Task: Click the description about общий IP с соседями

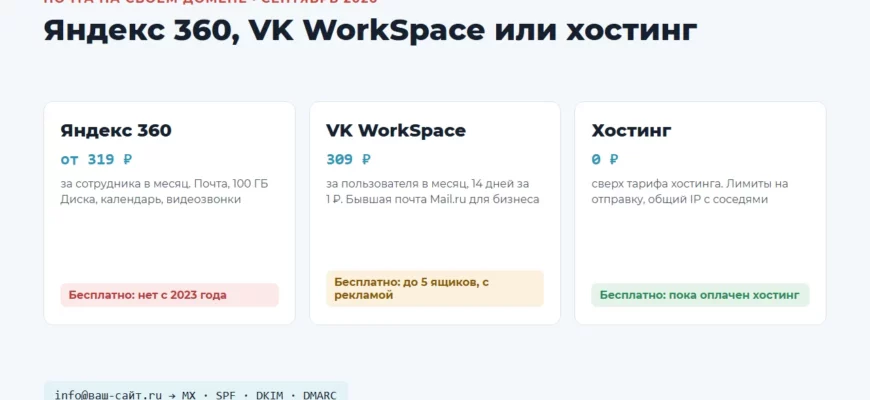Action: pos(690,191)
